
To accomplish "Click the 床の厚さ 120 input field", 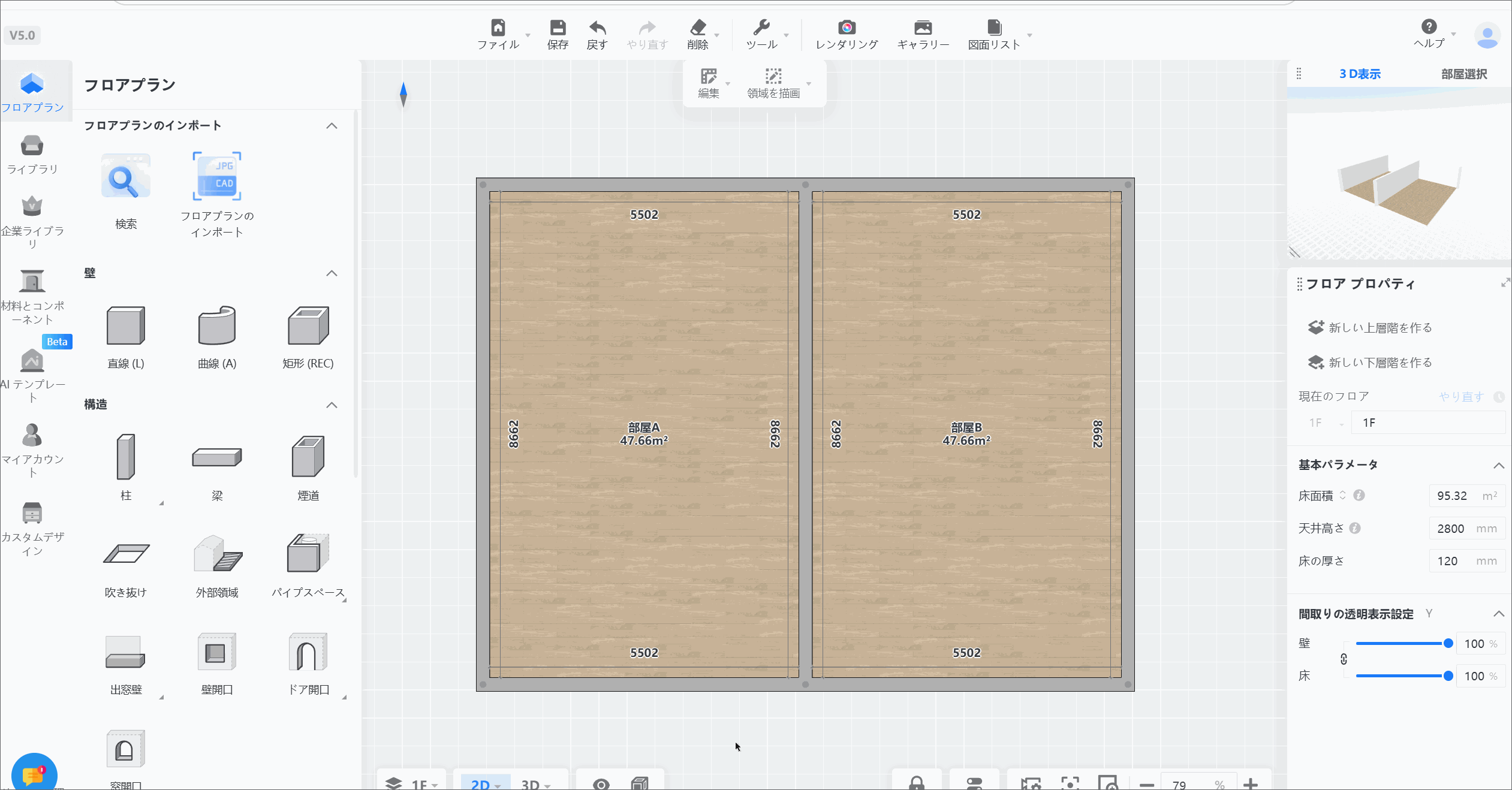I will [x=1467, y=560].
